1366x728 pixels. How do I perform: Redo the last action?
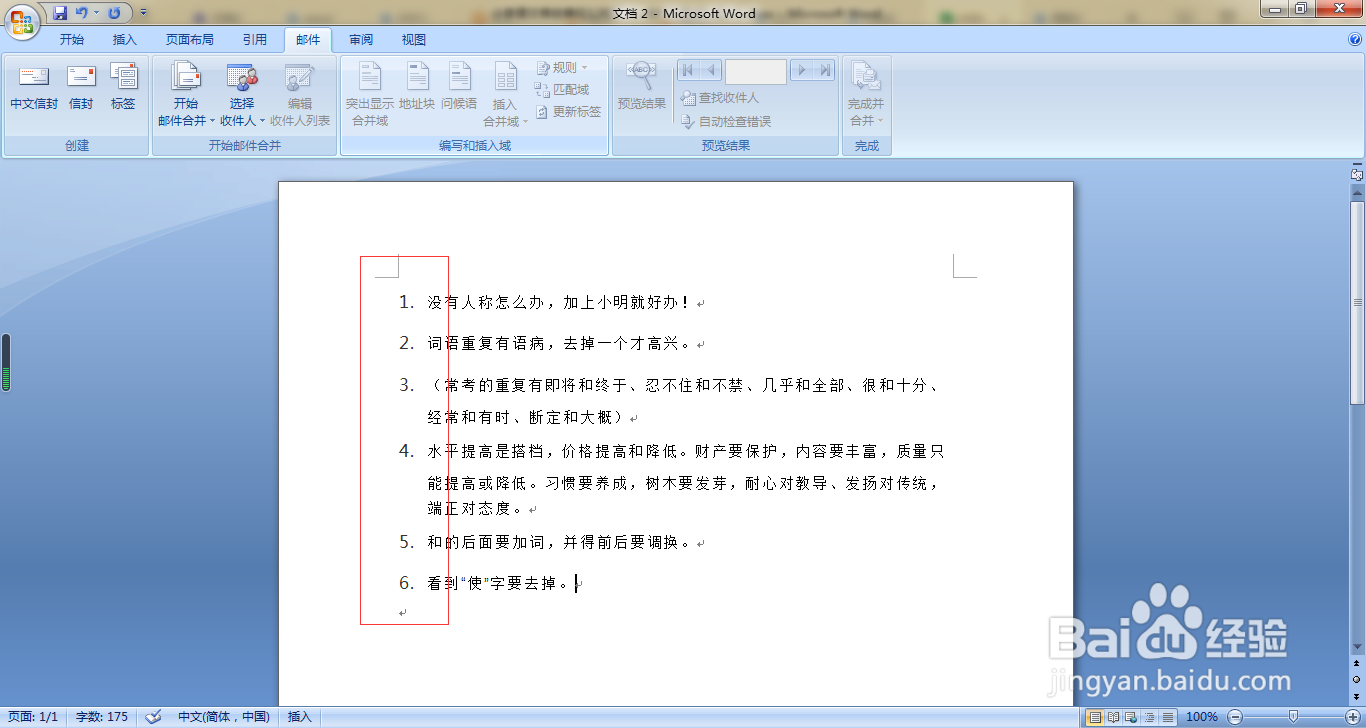pyautogui.click(x=114, y=13)
